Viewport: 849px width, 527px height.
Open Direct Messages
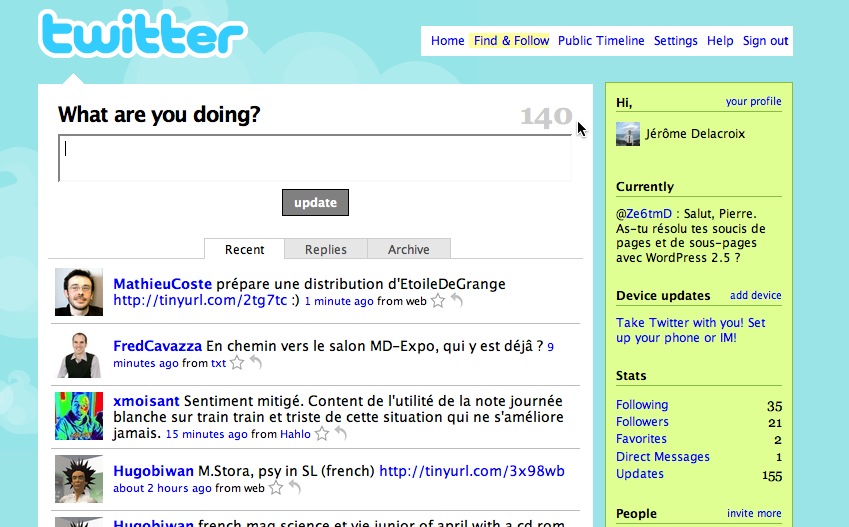[x=663, y=457]
